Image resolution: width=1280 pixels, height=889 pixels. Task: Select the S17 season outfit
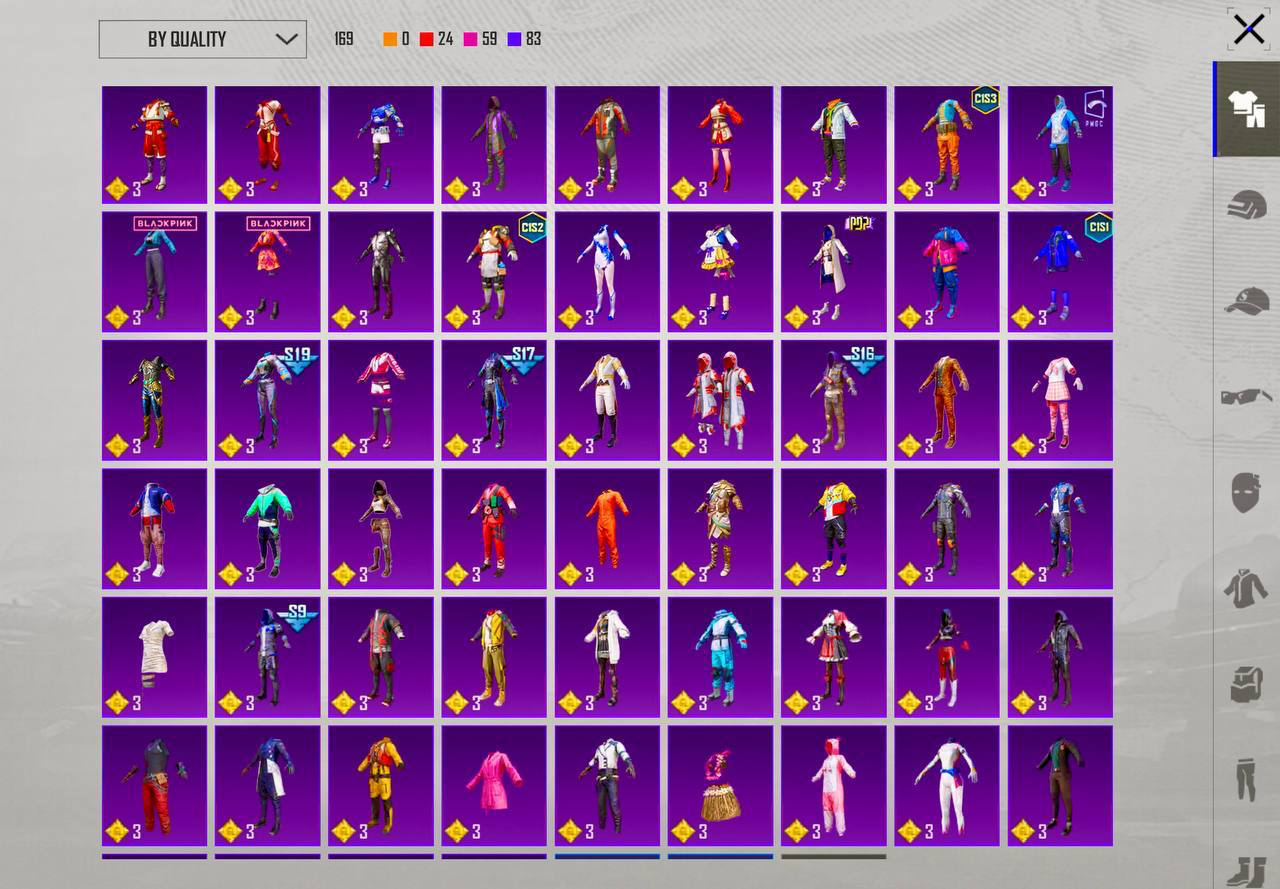click(x=494, y=400)
